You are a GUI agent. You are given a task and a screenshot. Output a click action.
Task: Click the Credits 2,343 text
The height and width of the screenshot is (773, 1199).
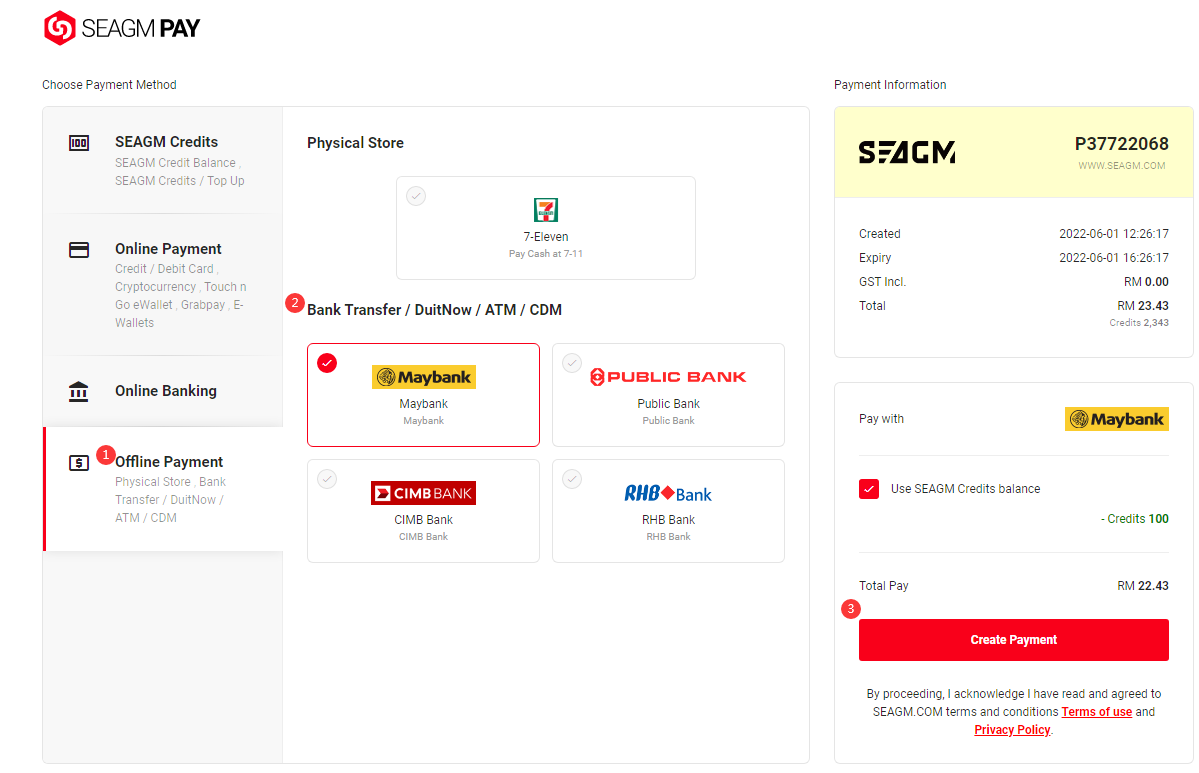(x=1139, y=323)
